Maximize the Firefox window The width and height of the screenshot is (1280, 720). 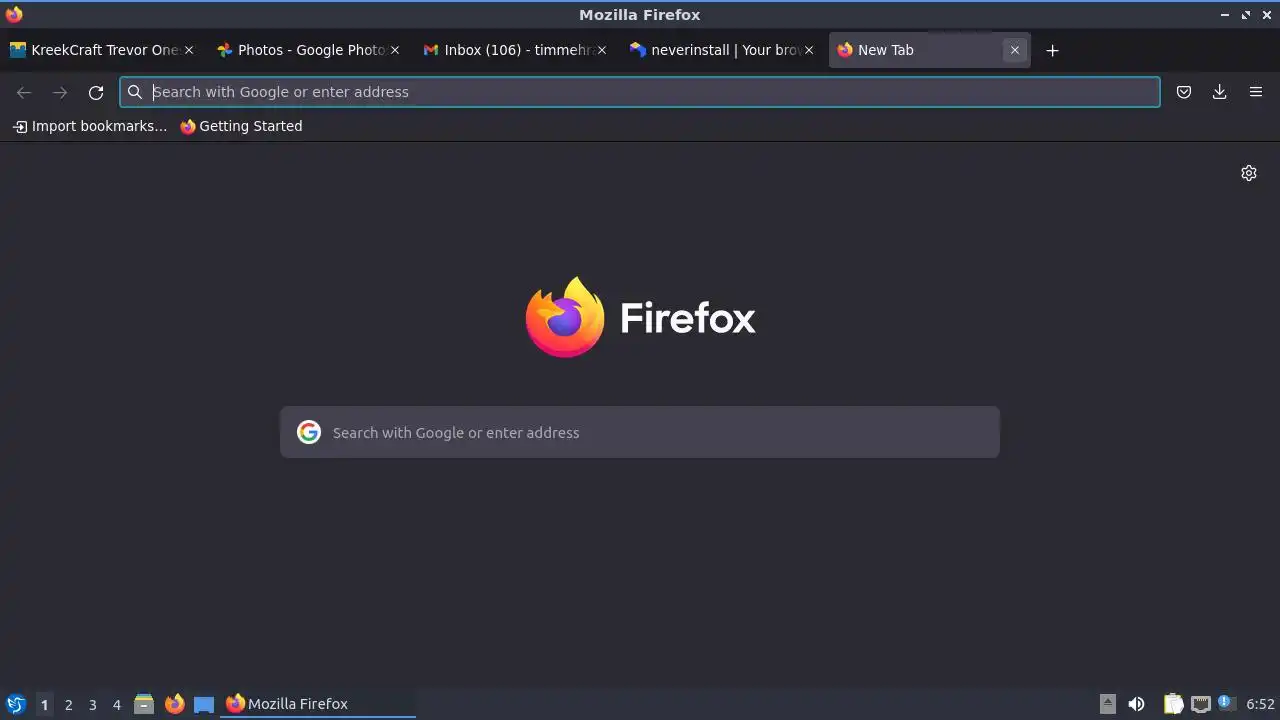[1246, 14]
